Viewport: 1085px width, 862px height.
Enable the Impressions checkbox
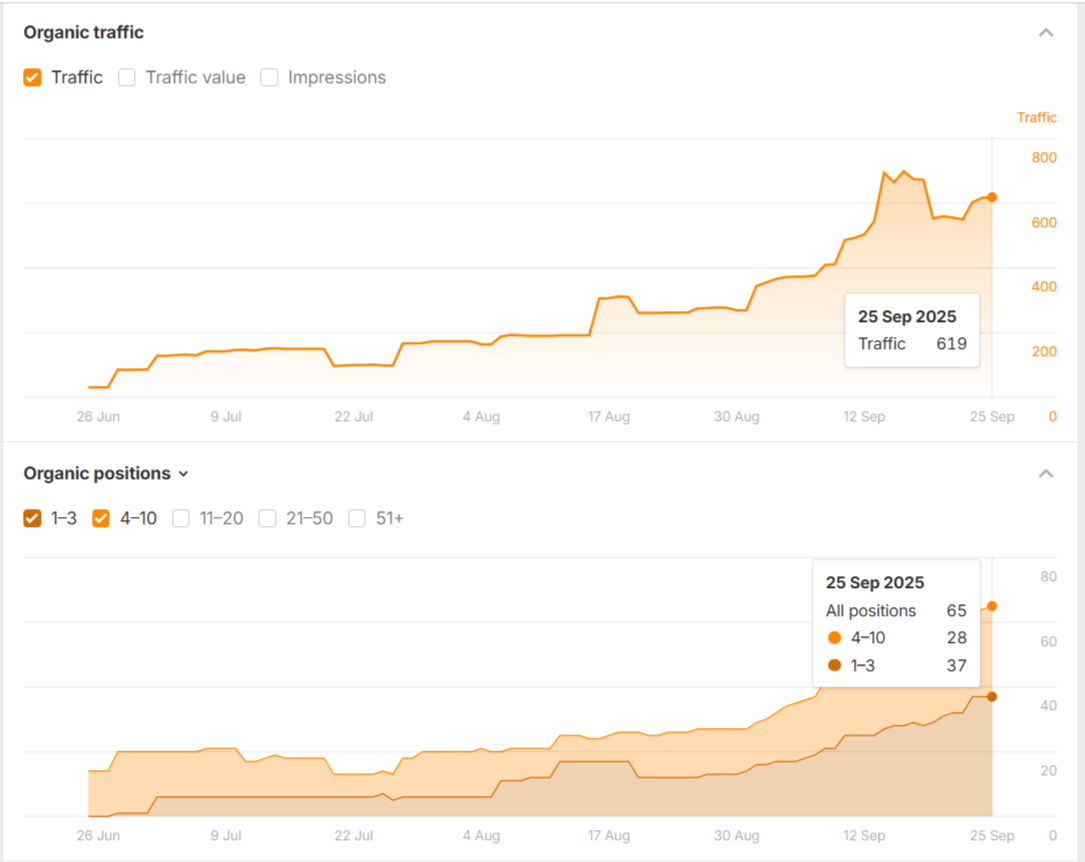[x=269, y=78]
